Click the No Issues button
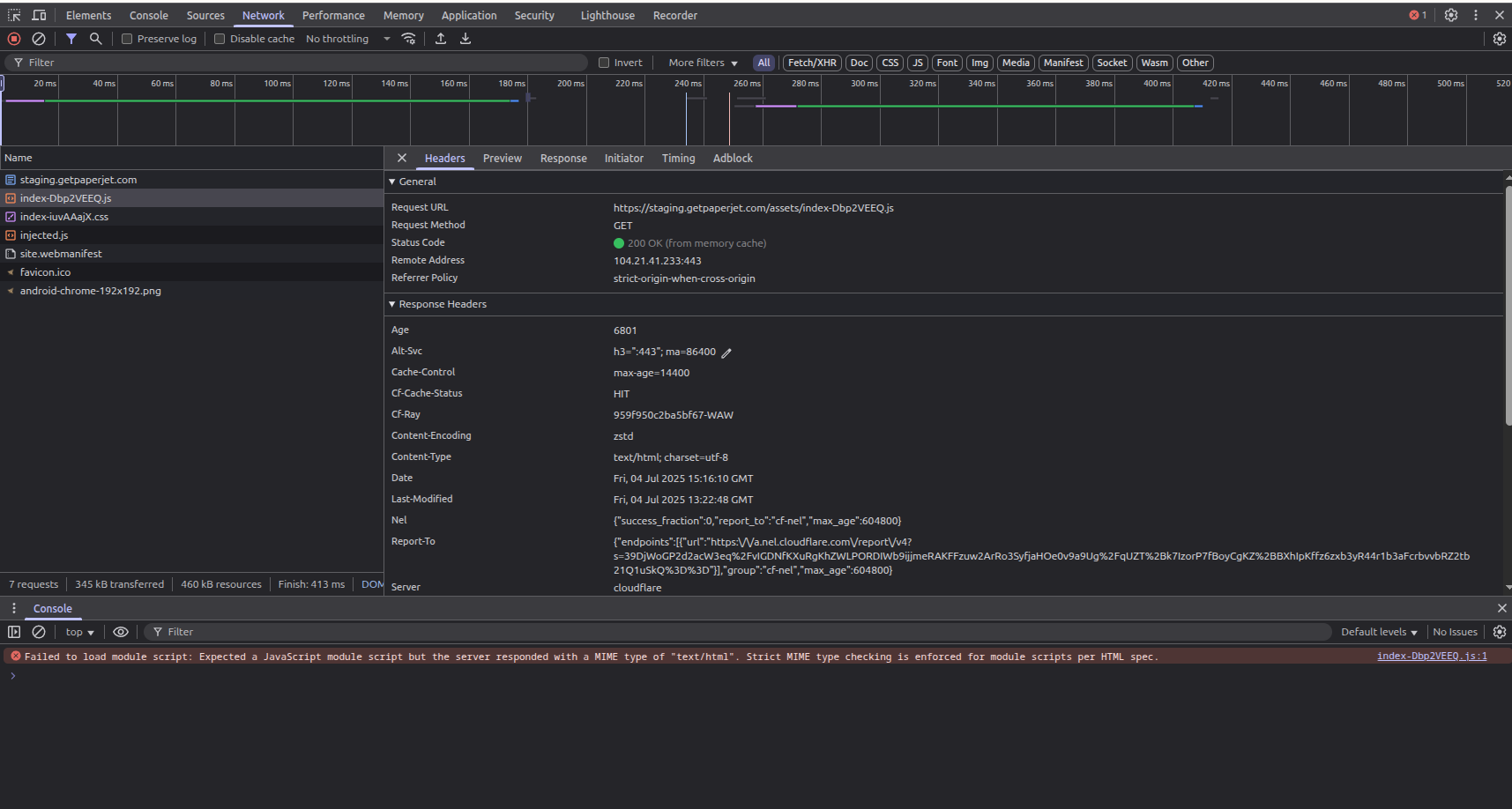 1455,632
